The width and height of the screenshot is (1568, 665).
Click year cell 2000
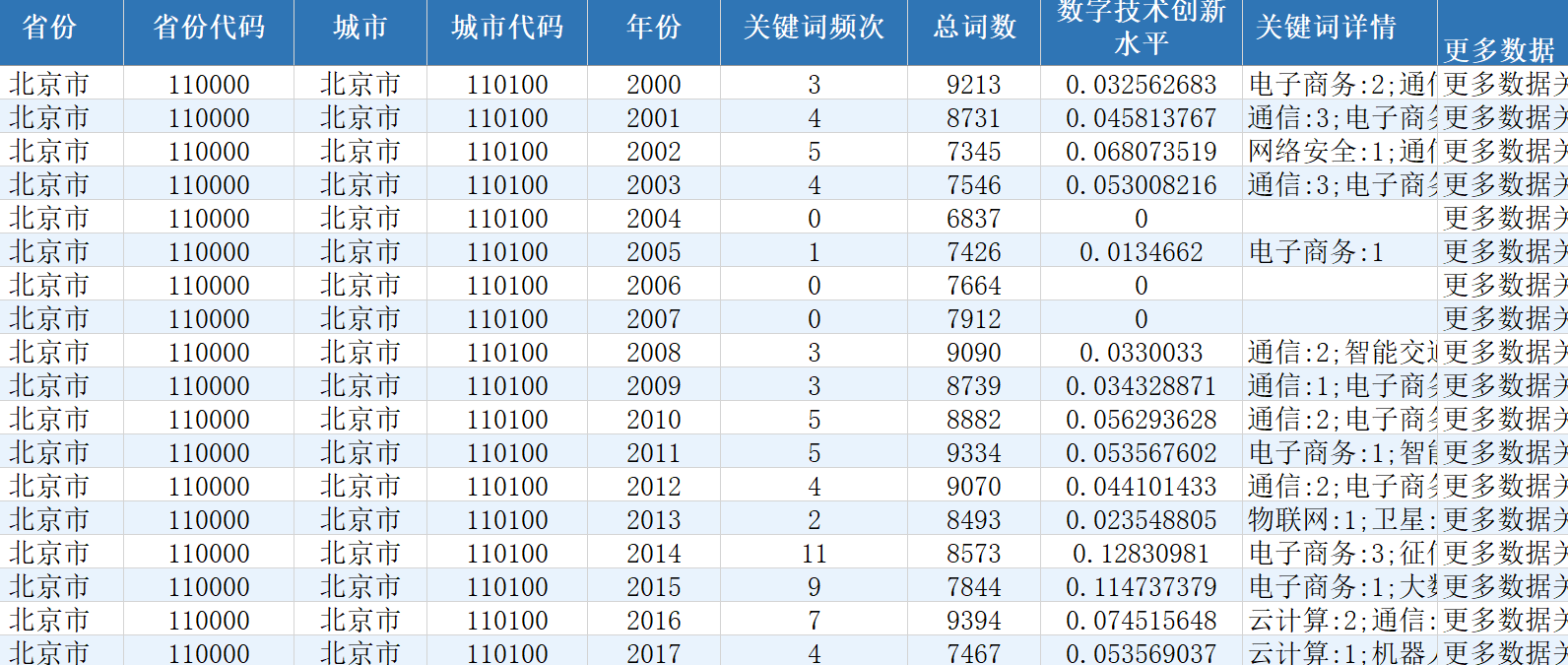tap(654, 85)
